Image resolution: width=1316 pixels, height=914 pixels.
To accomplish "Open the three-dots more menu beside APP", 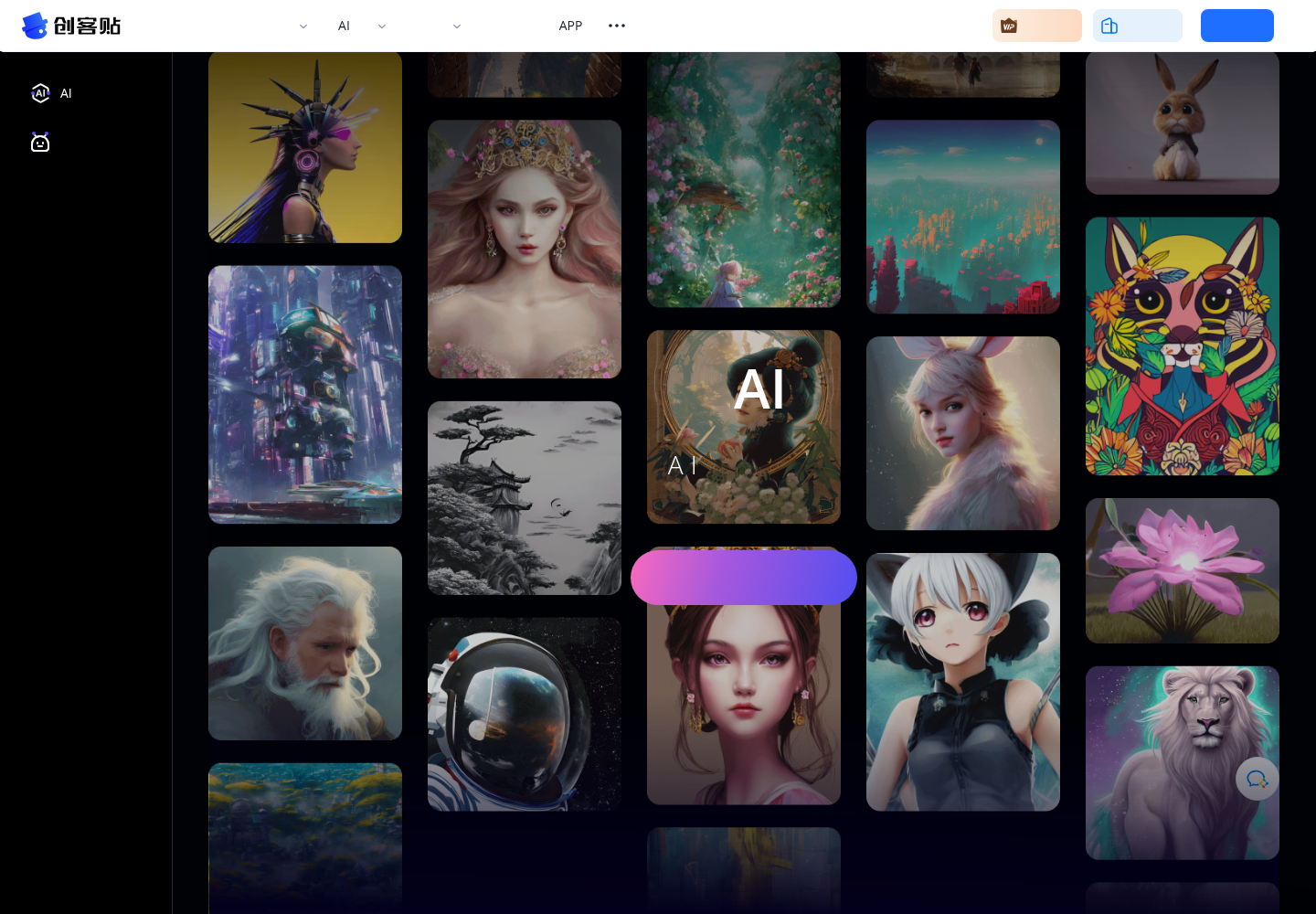I will point(617,26).
